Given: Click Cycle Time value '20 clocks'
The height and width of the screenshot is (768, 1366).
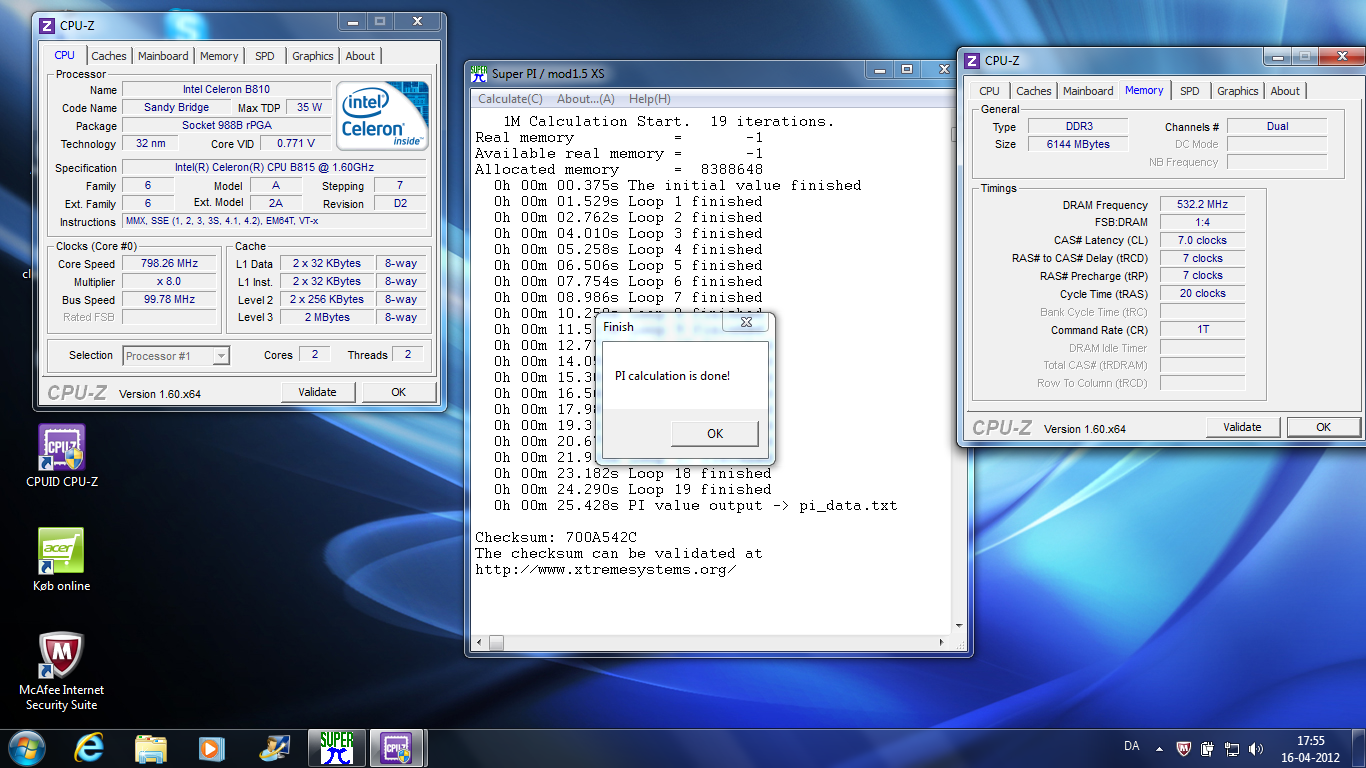Looking at the screenshot, I should (x=1202, y=293).
